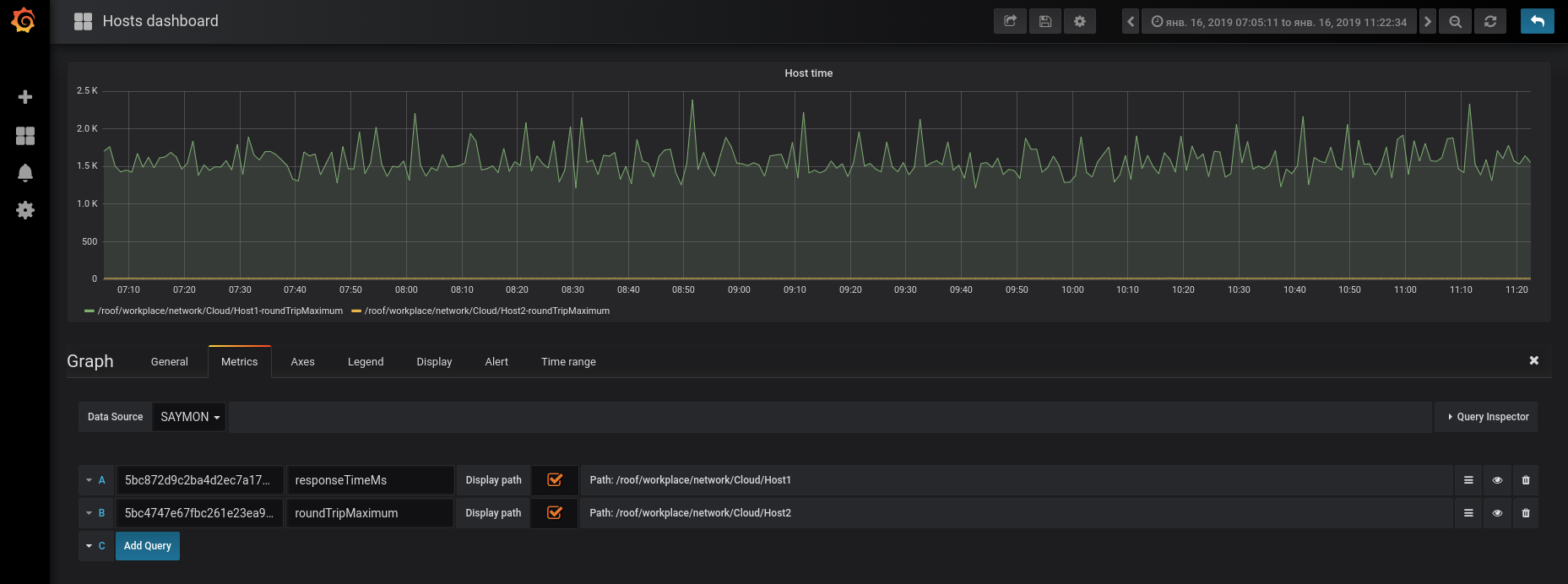The height and width of the screenshot is (584, 1568).
Task: Switch to the Axes tab
Action: (x=303, y=361)
